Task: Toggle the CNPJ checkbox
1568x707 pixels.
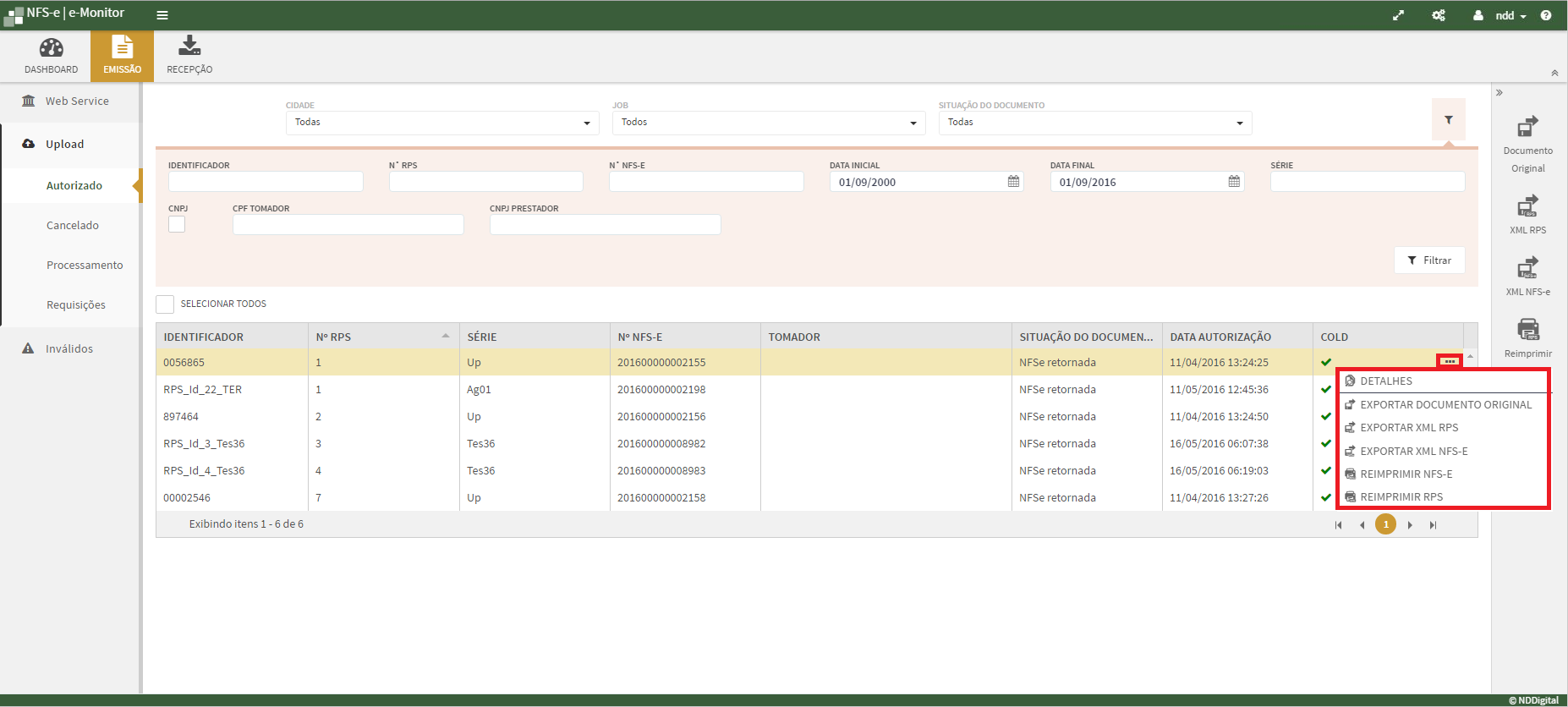Action: [x=177, y=224]
